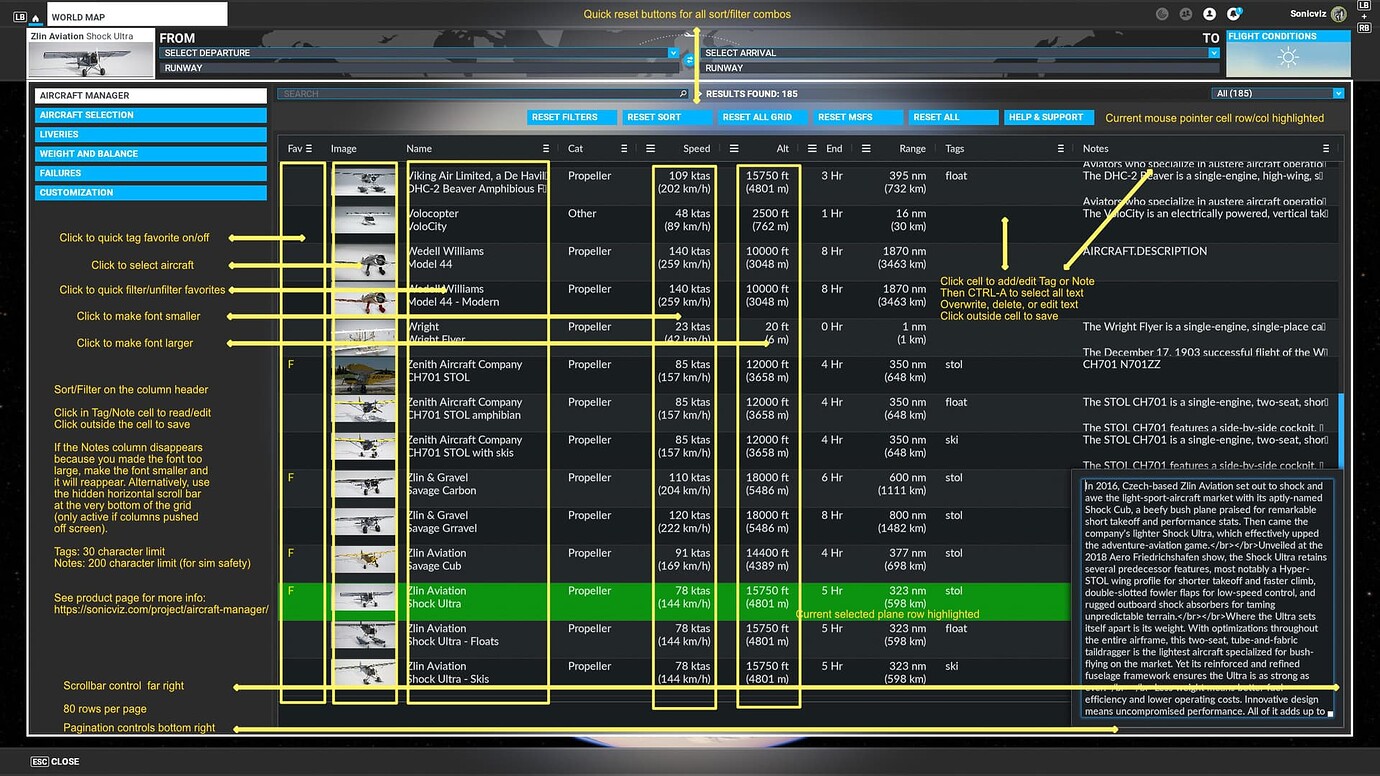Click the RESET FILTERS button

click(571, 116)
